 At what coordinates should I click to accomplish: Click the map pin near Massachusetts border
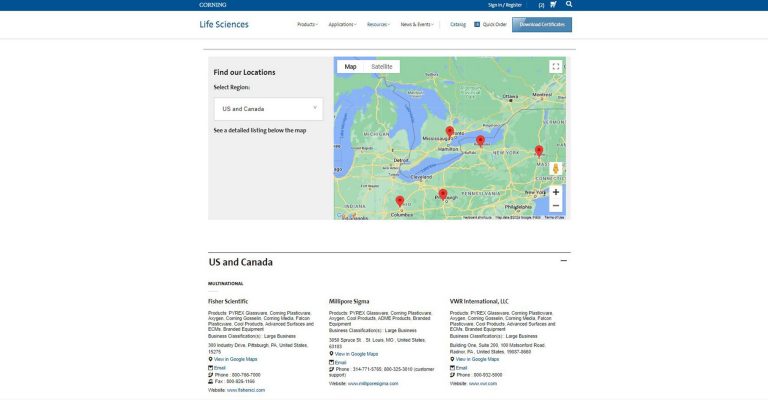click(x=539, y=151)
